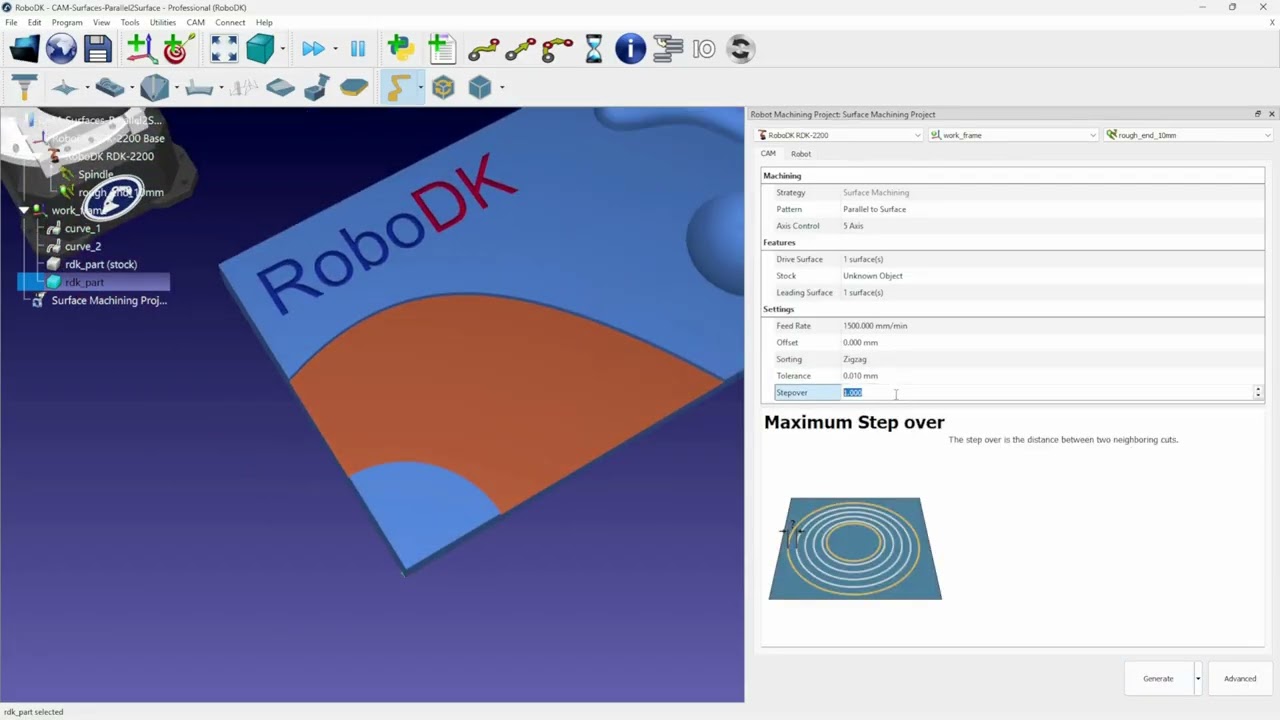
Task: Click Feed Rate value 1500.000 mm/min
Action: click(875, 326)
